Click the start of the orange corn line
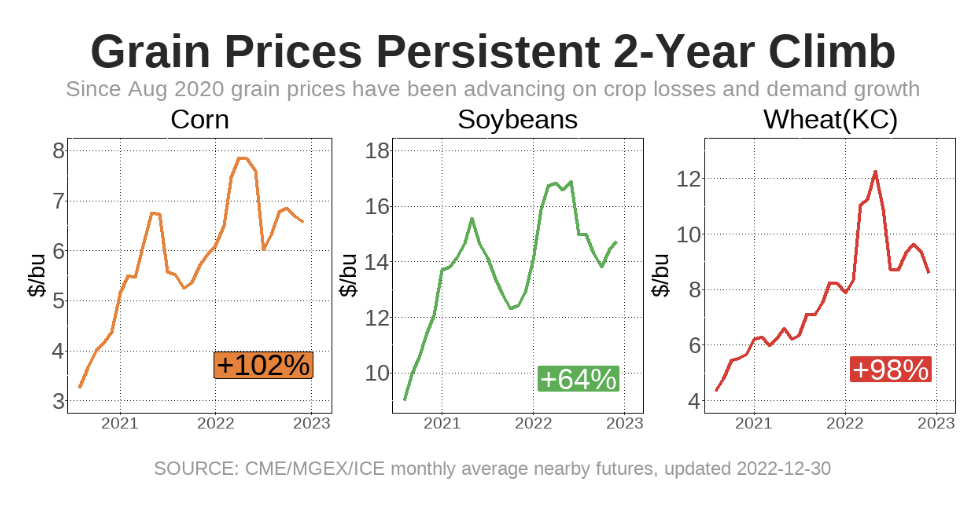The image size is (960, 506). tap(80, 386)
